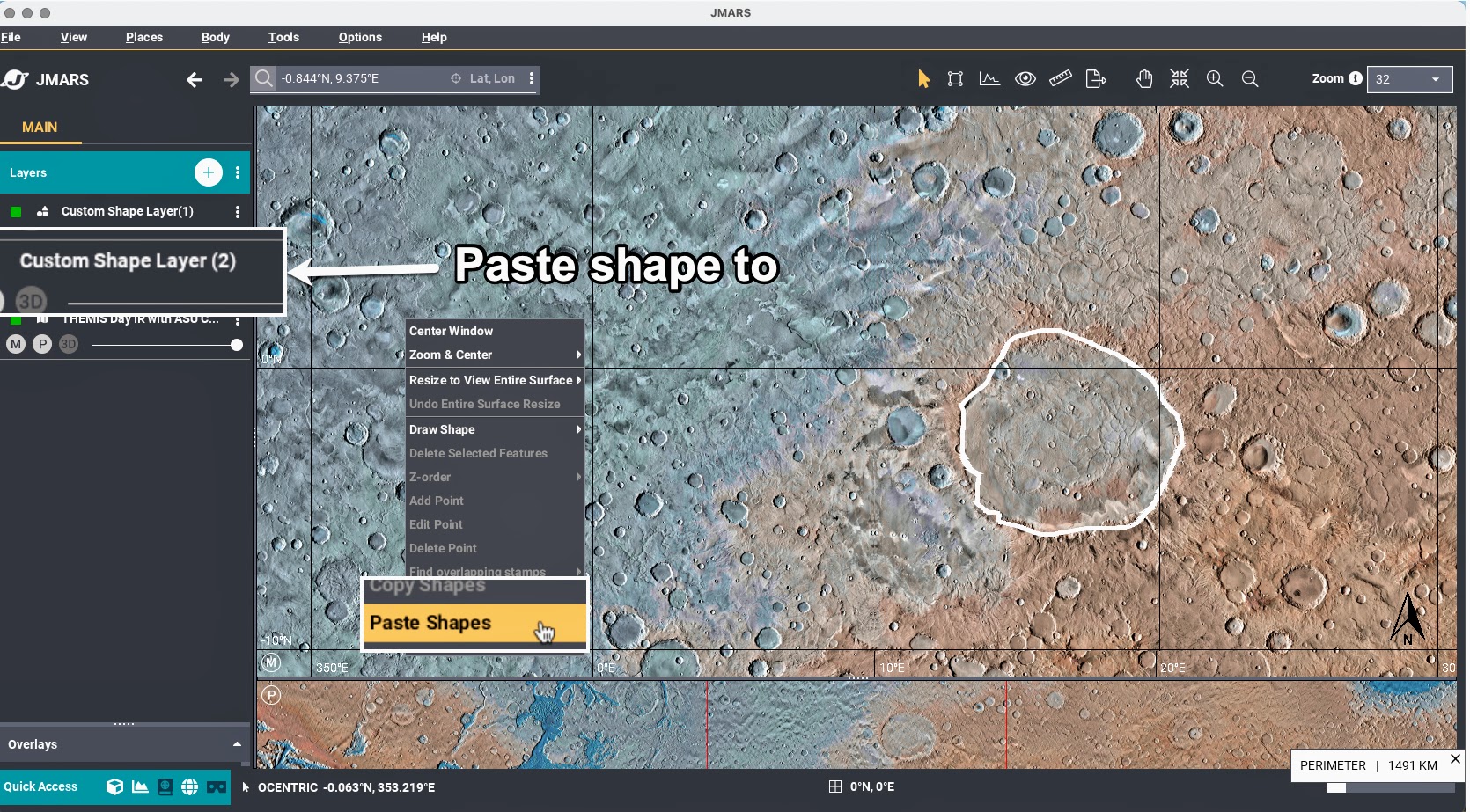The width and height of the screenshot is (1470, 812).
Task: Expand the Overlays panel
Action: point(237,744)
